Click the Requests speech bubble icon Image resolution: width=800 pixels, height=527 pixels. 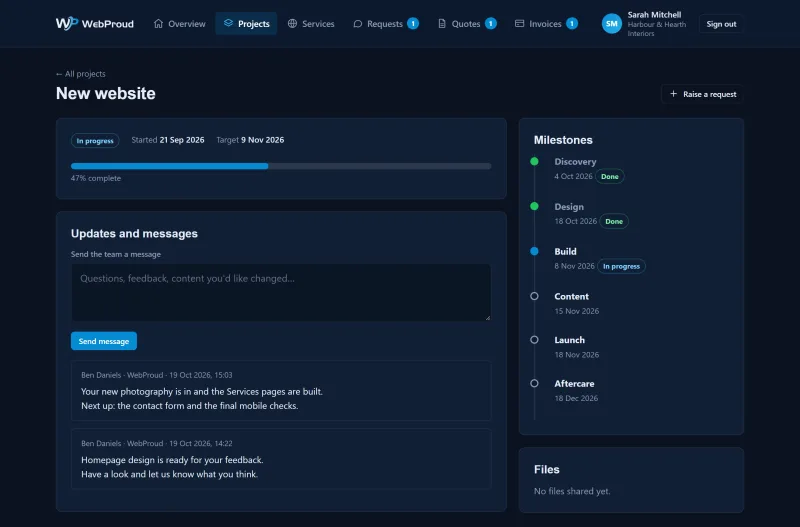pos(358,23)
